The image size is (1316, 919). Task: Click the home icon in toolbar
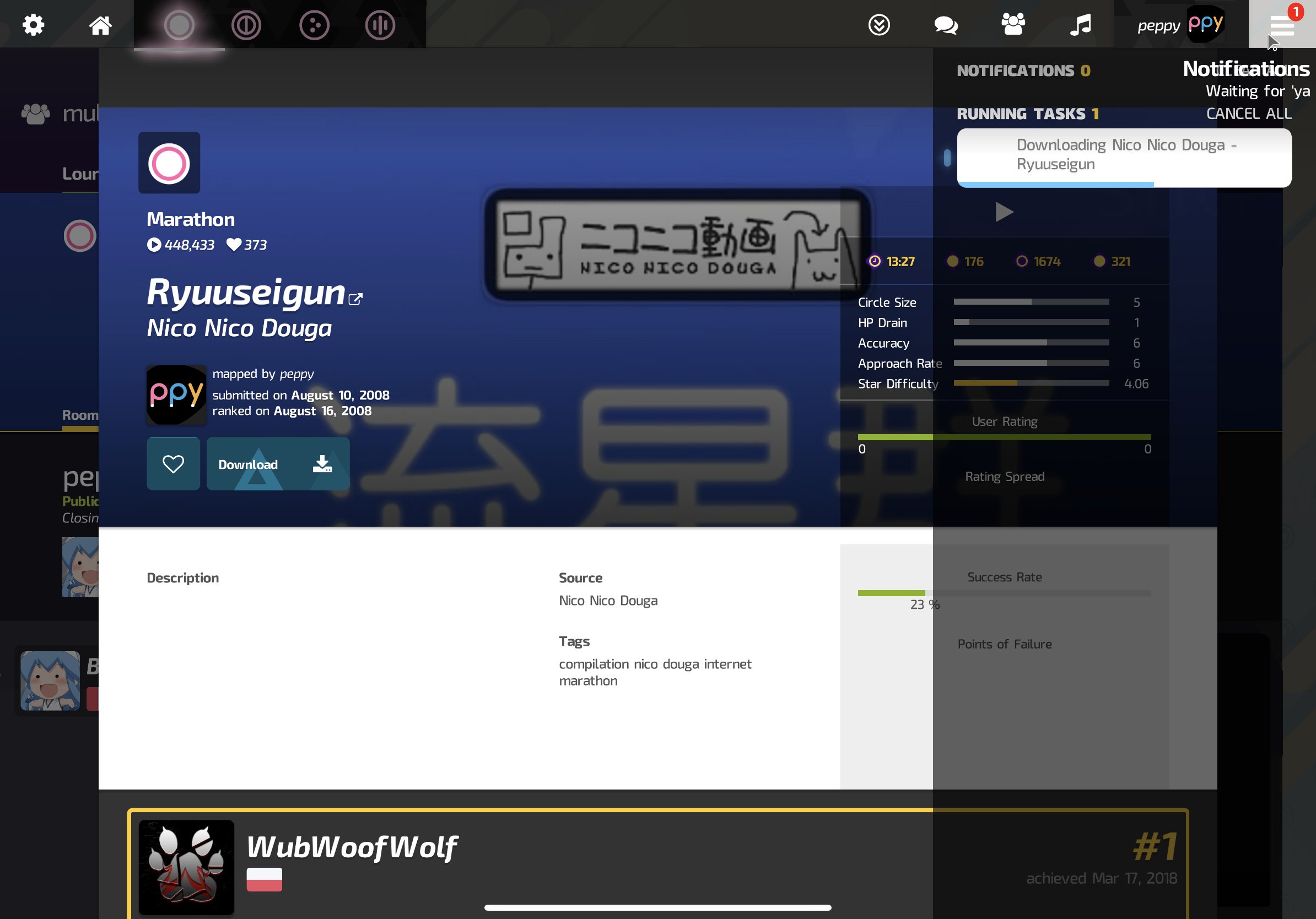click(100, 25)
